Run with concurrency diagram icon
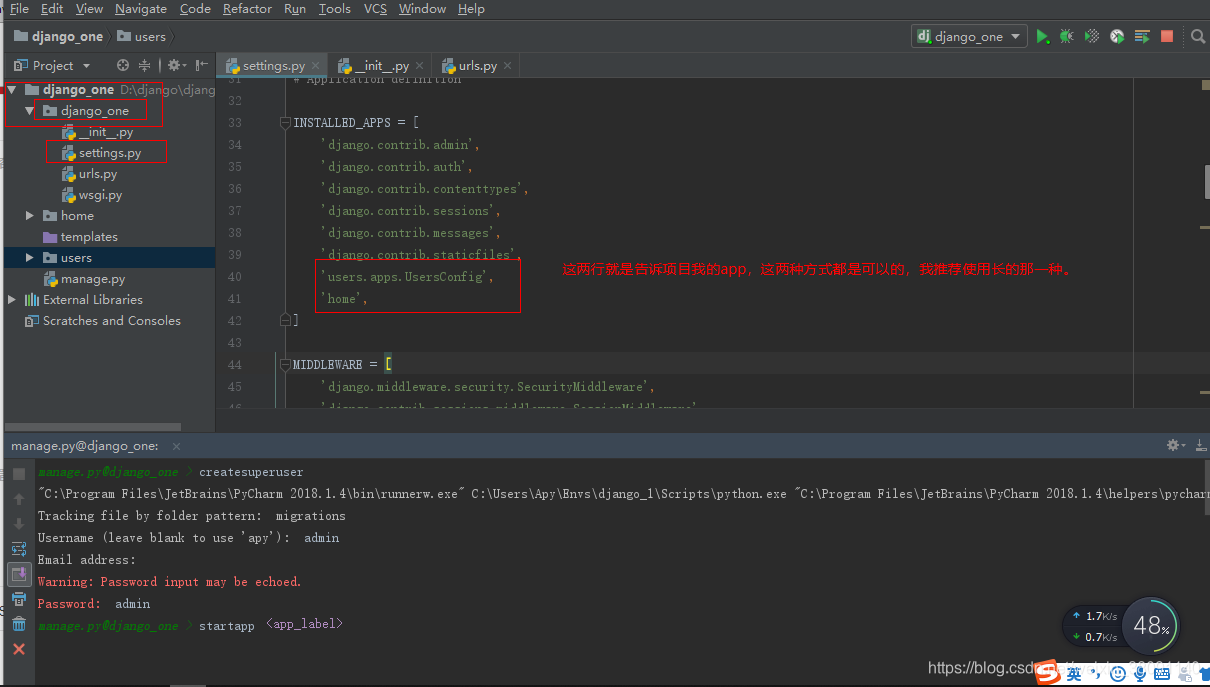Screen dimensions: 1210x687 tap(1141, 37)
